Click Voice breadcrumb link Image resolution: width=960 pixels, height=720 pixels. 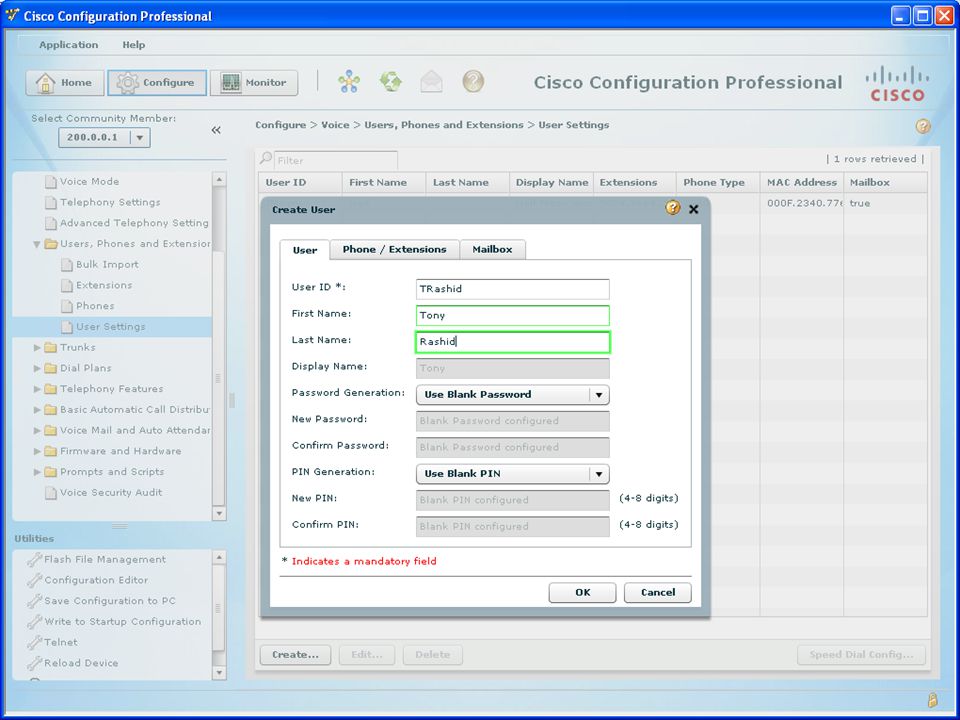[336, 125]
